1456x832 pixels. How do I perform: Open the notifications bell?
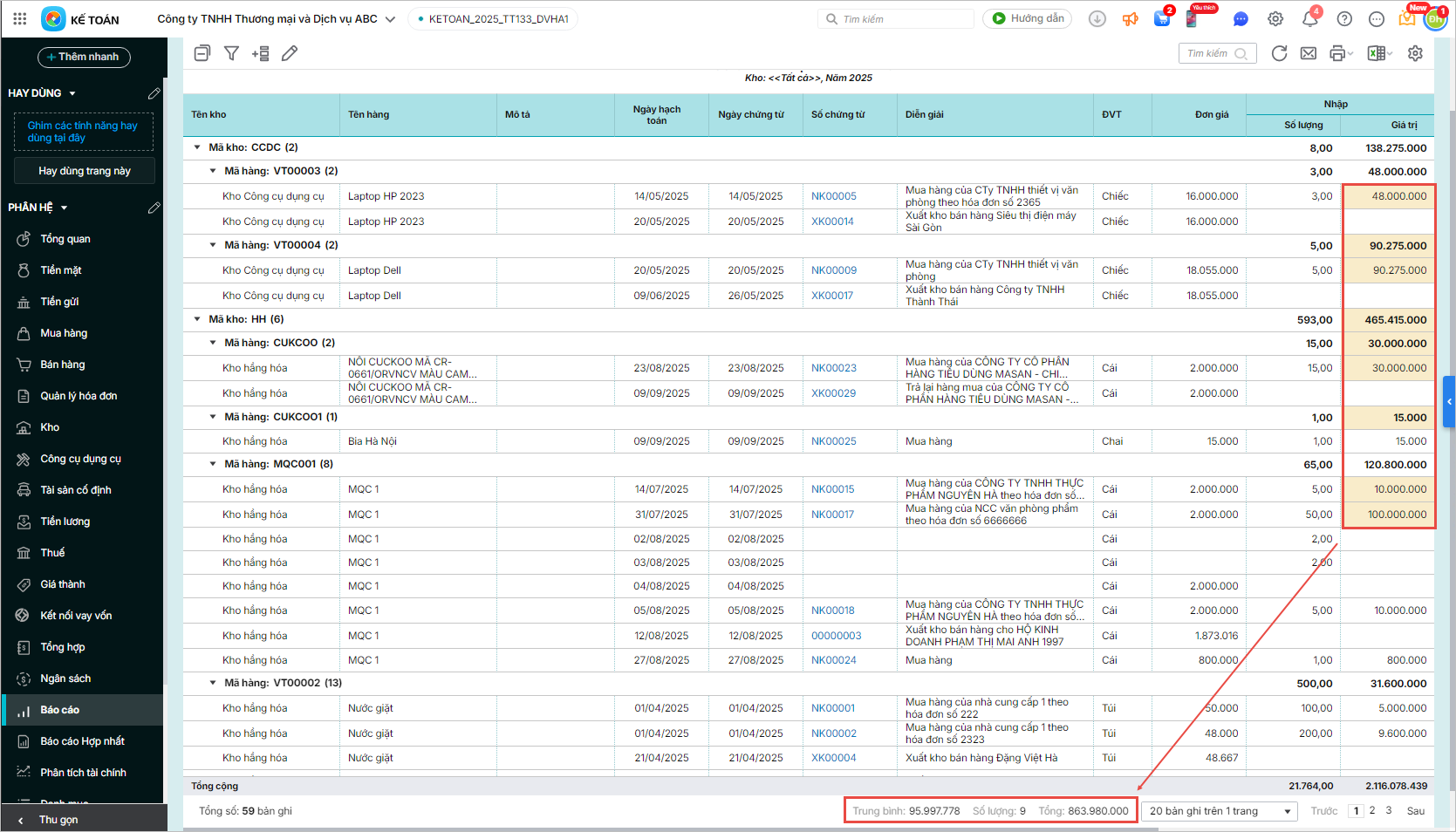coord(1309,19)
